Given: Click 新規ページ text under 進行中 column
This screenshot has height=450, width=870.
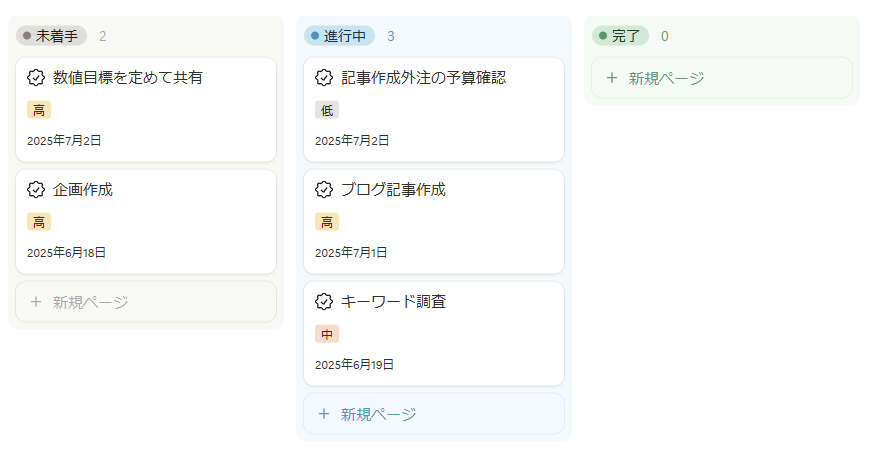Looking at the screenshot, I should [378, 414].
